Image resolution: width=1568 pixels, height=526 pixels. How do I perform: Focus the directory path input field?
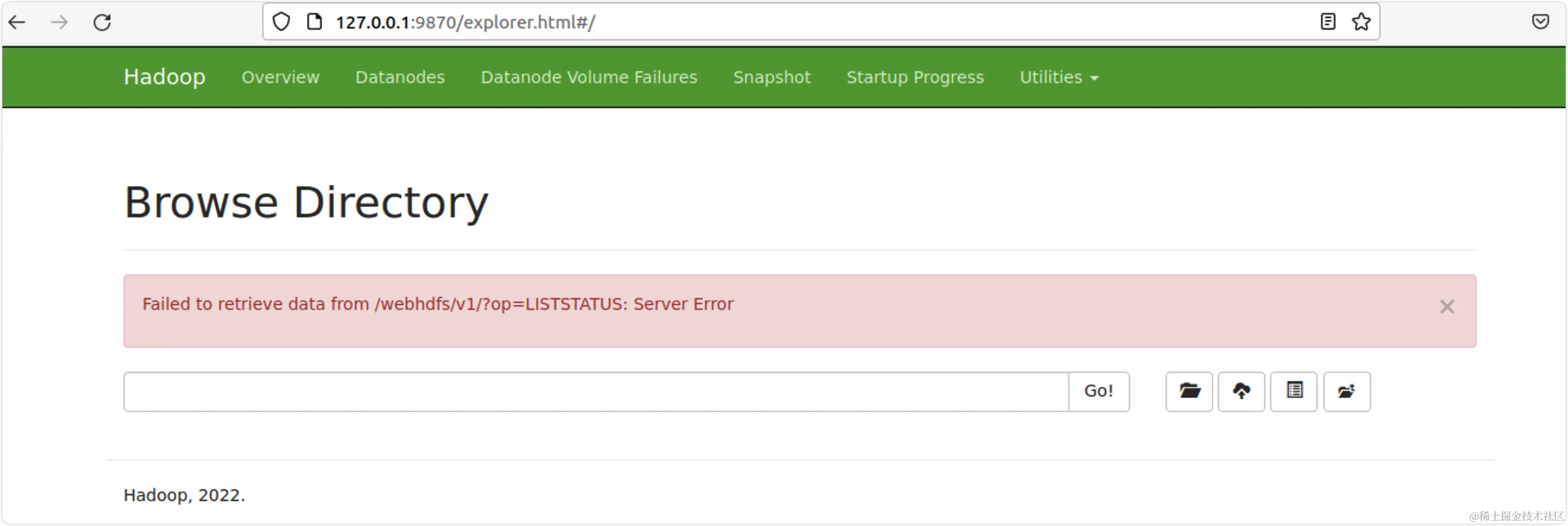(596, 391)
